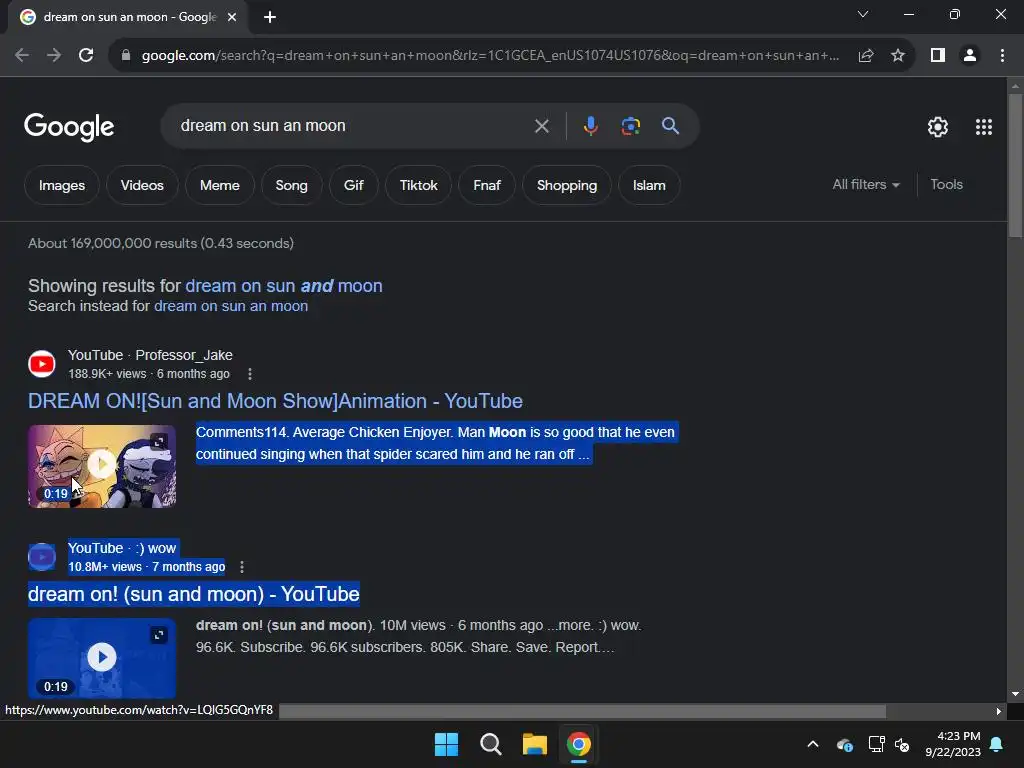Open Google quick settings gear

click(x=938, y=127)
